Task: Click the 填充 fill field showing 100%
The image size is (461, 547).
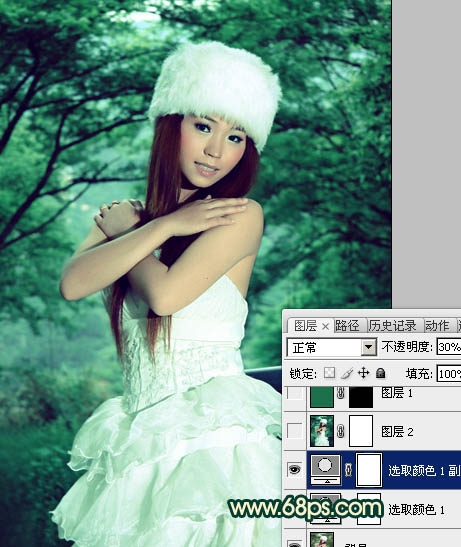Action: point(449,374)
